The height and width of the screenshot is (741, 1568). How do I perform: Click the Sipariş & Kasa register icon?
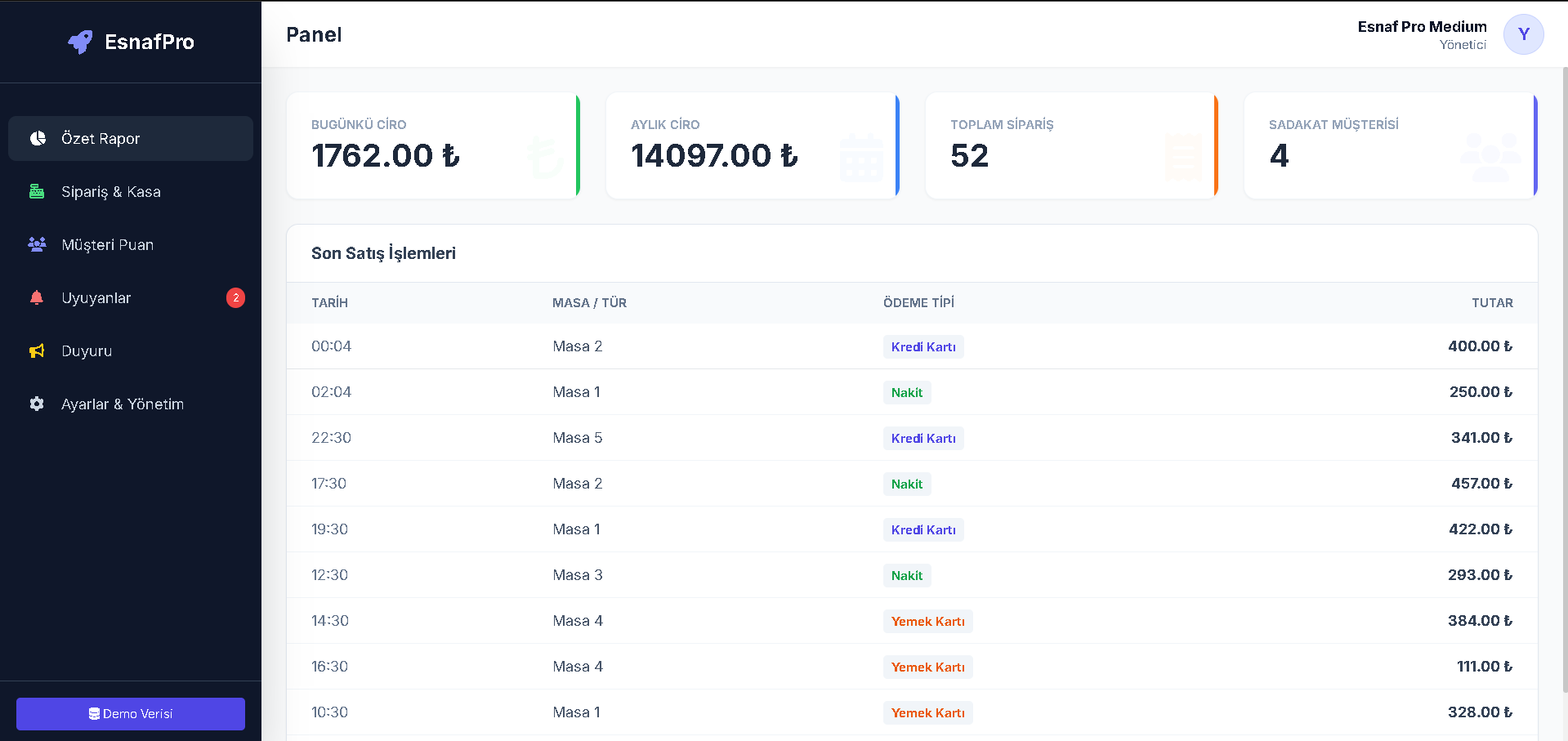[37, 191]
